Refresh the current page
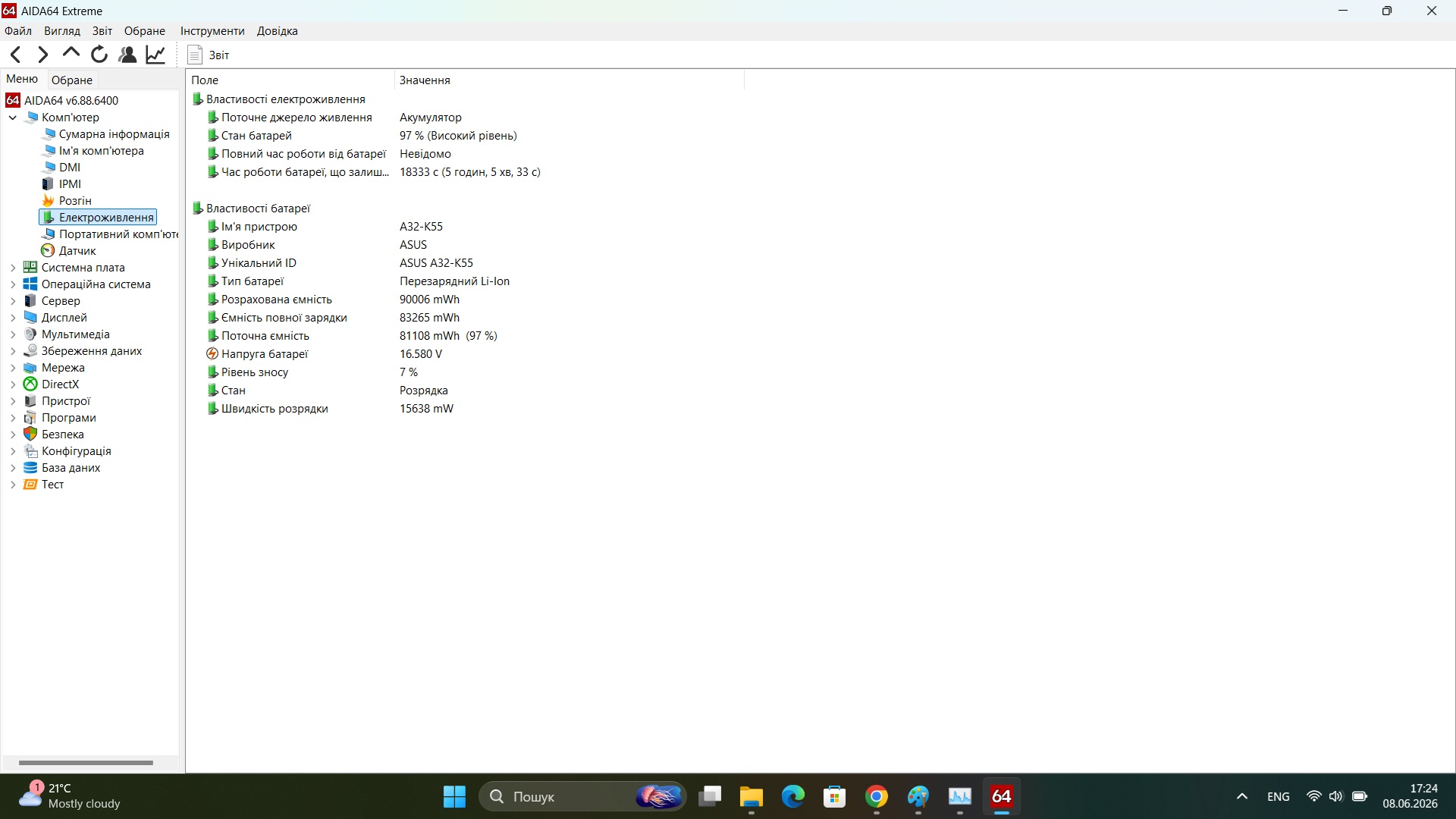Image resolution: width=1456 pixels, height=819 pixels. [99, 55]
